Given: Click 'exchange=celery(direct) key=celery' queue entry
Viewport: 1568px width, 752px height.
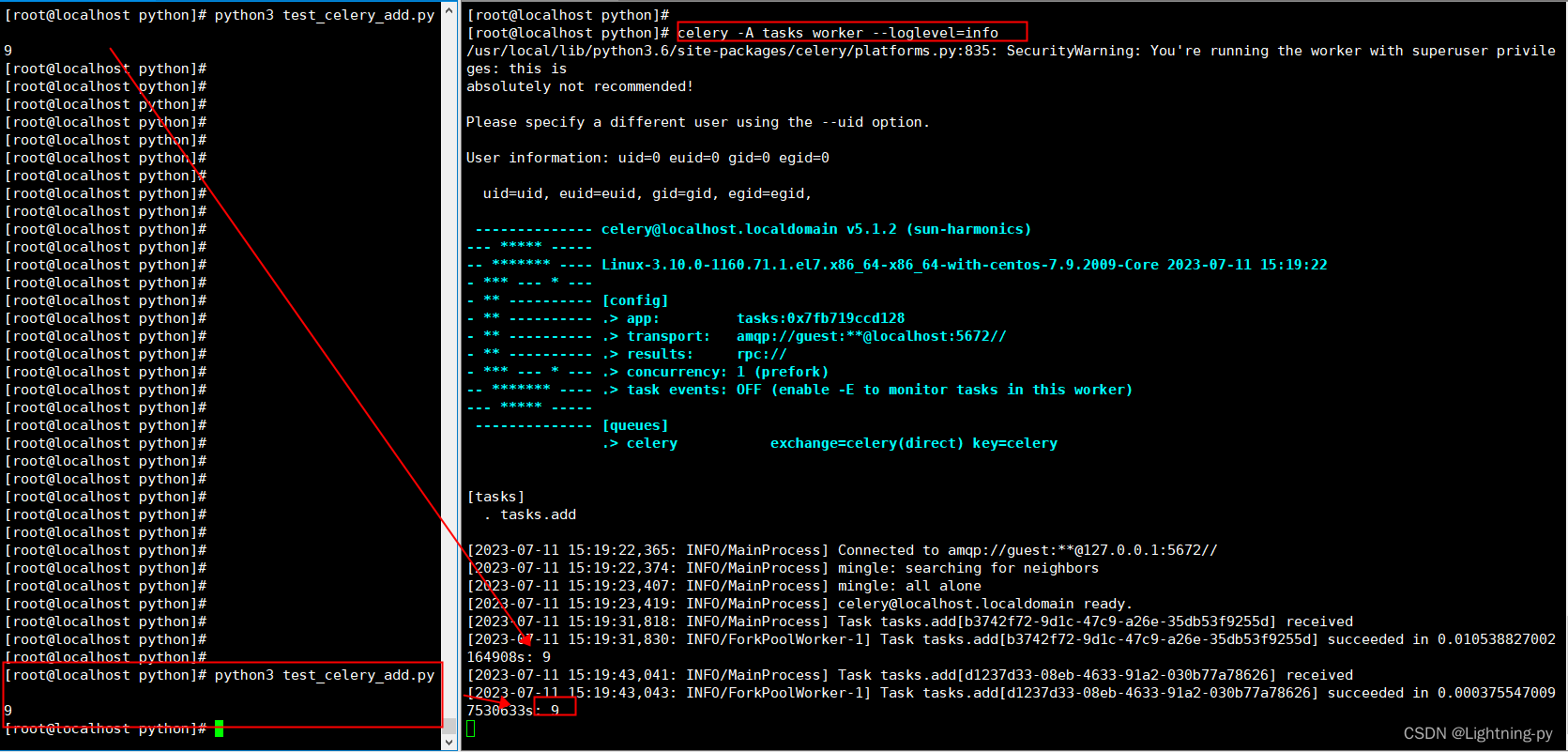Looking at the screenshot, I should (914, 443).
